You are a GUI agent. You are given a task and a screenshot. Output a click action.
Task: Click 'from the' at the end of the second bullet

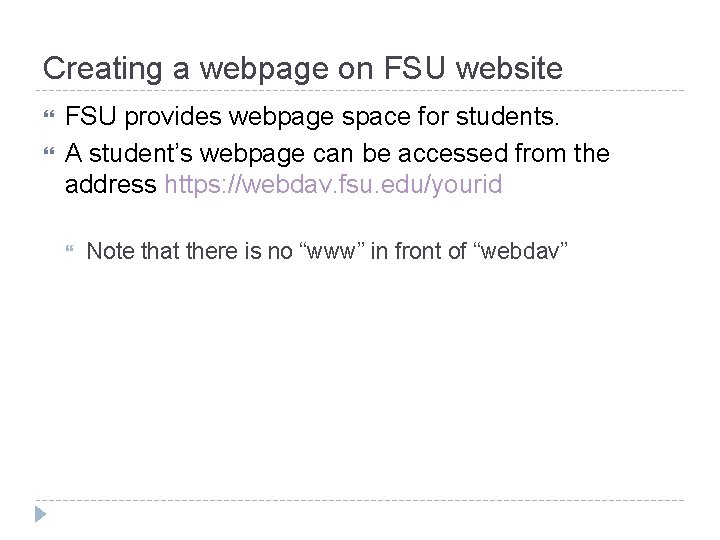point(587,152)
